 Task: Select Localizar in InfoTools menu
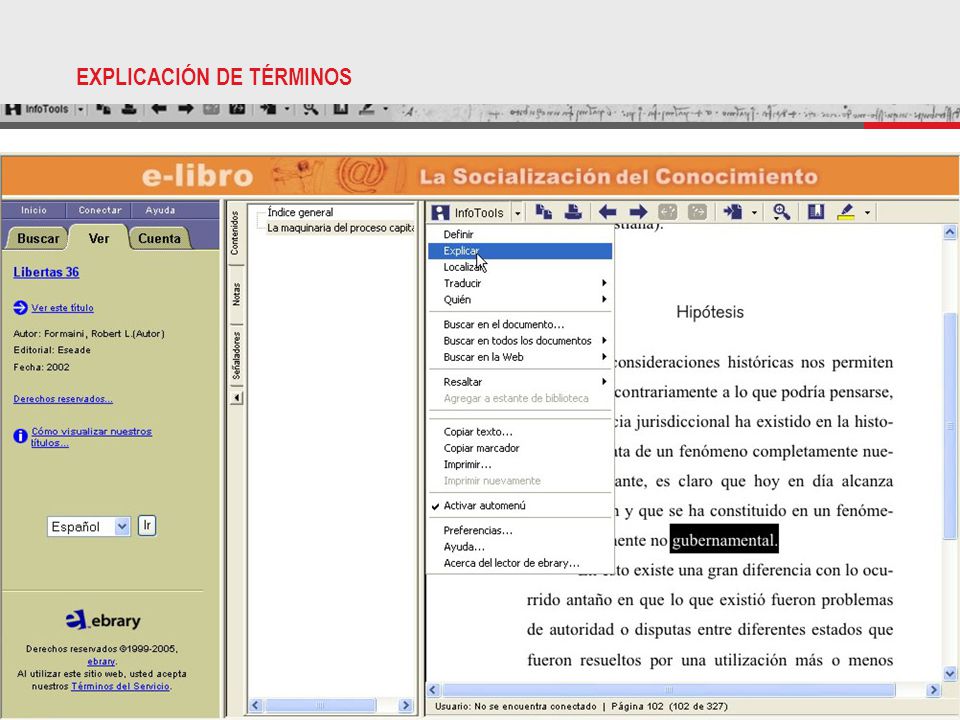(x=520, y=268)
